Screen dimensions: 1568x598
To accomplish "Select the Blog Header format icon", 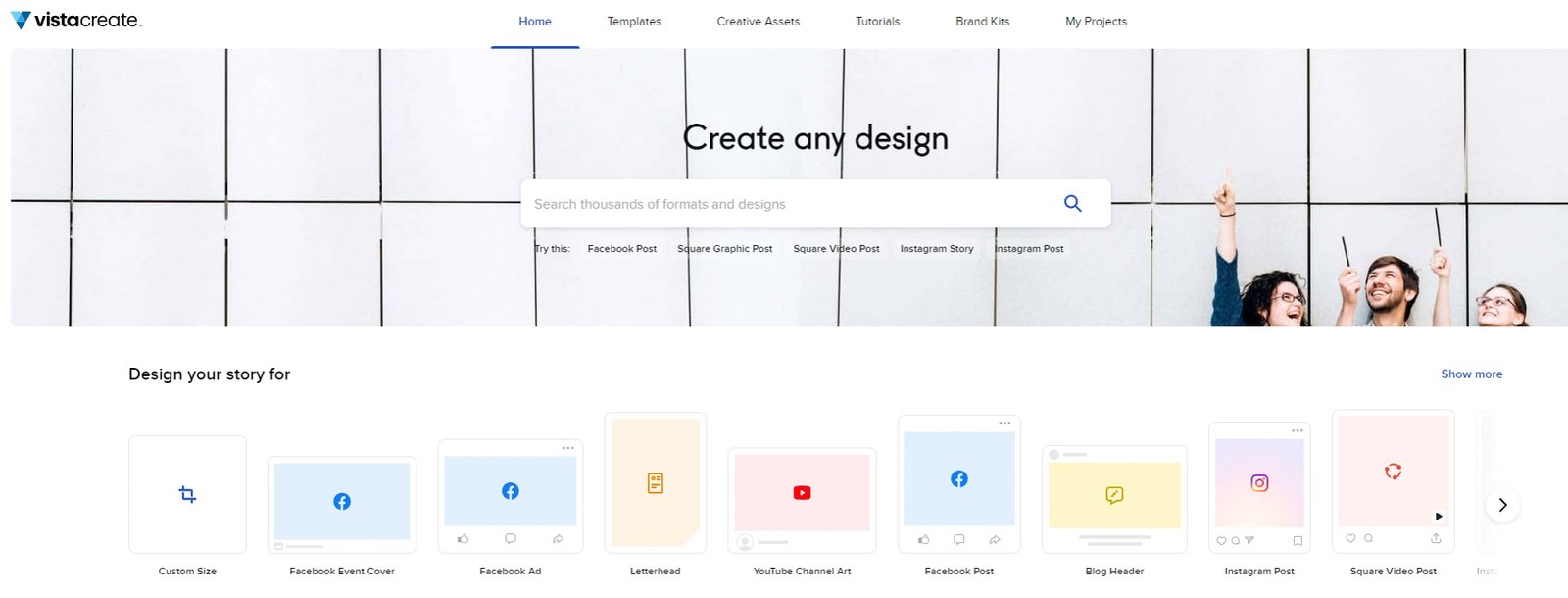I will (1114, 495).
